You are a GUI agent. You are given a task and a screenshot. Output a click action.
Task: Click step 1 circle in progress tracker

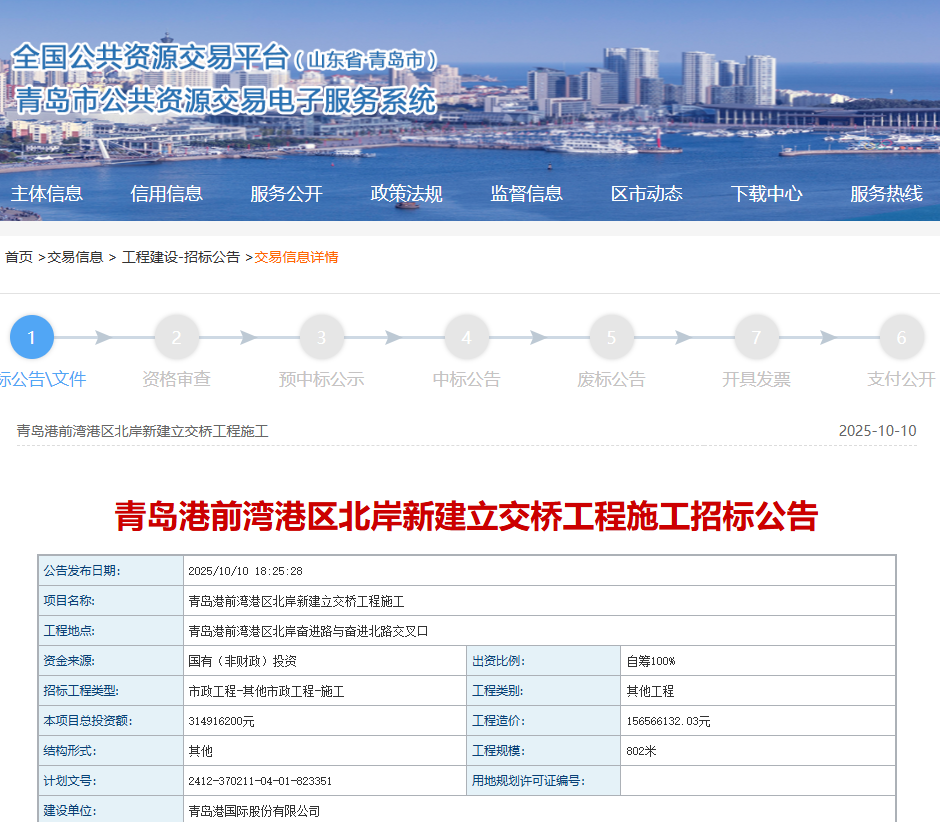(x=32, y=337)
